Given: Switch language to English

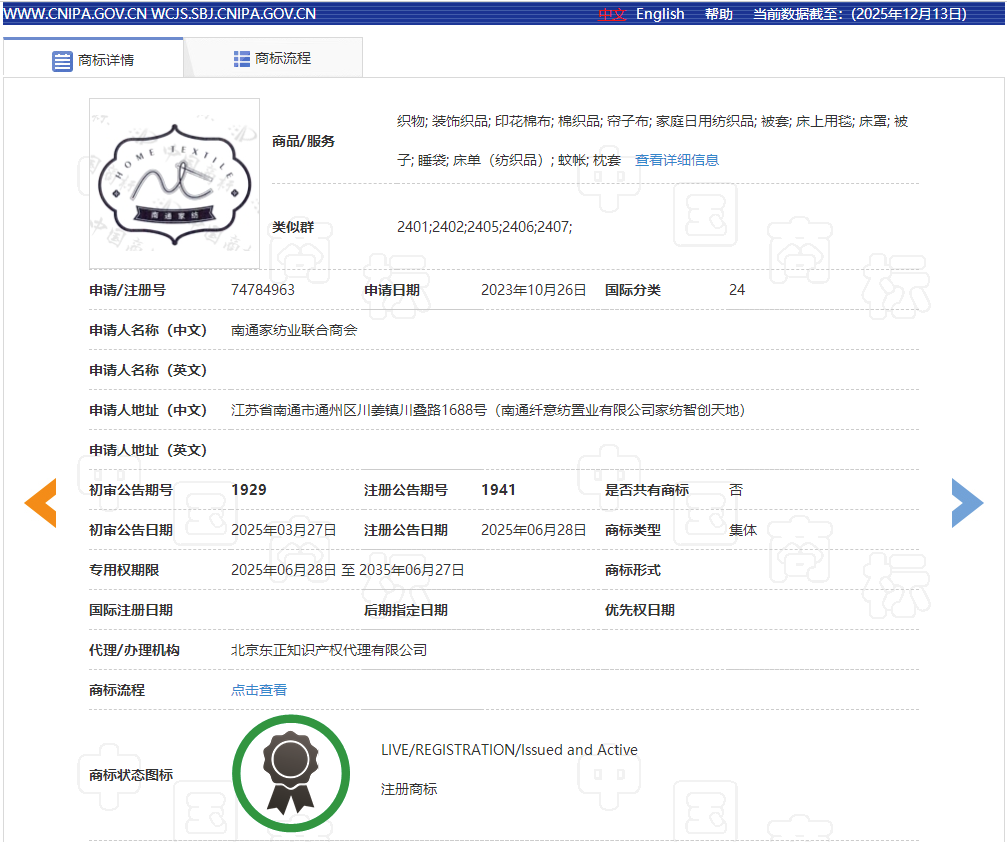Looking at the screenshot, I should pyautogui.click(x=660, y=14).
